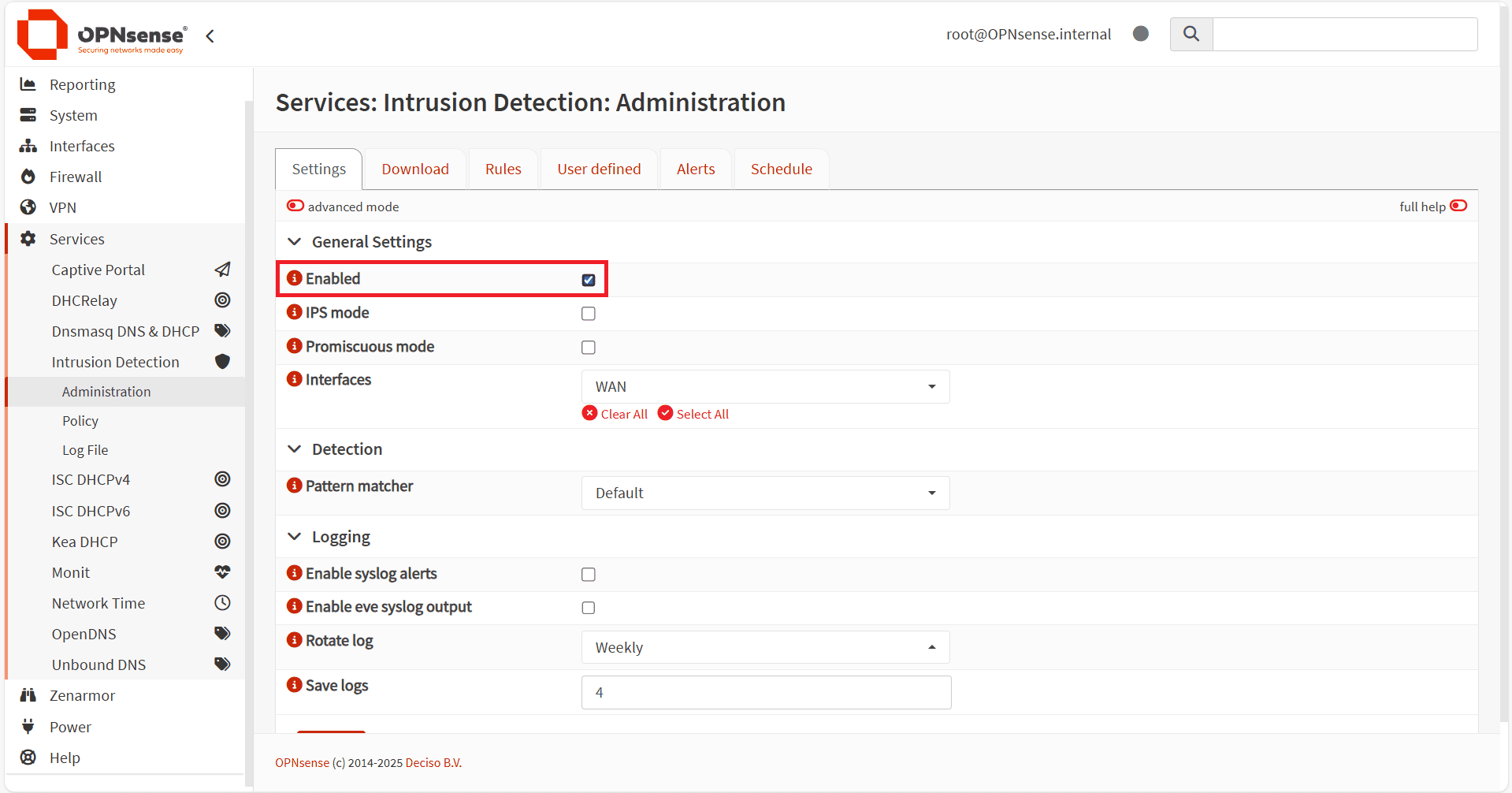Open the Alerts tab
1512x793 pixels.
(x=695, y=169)
